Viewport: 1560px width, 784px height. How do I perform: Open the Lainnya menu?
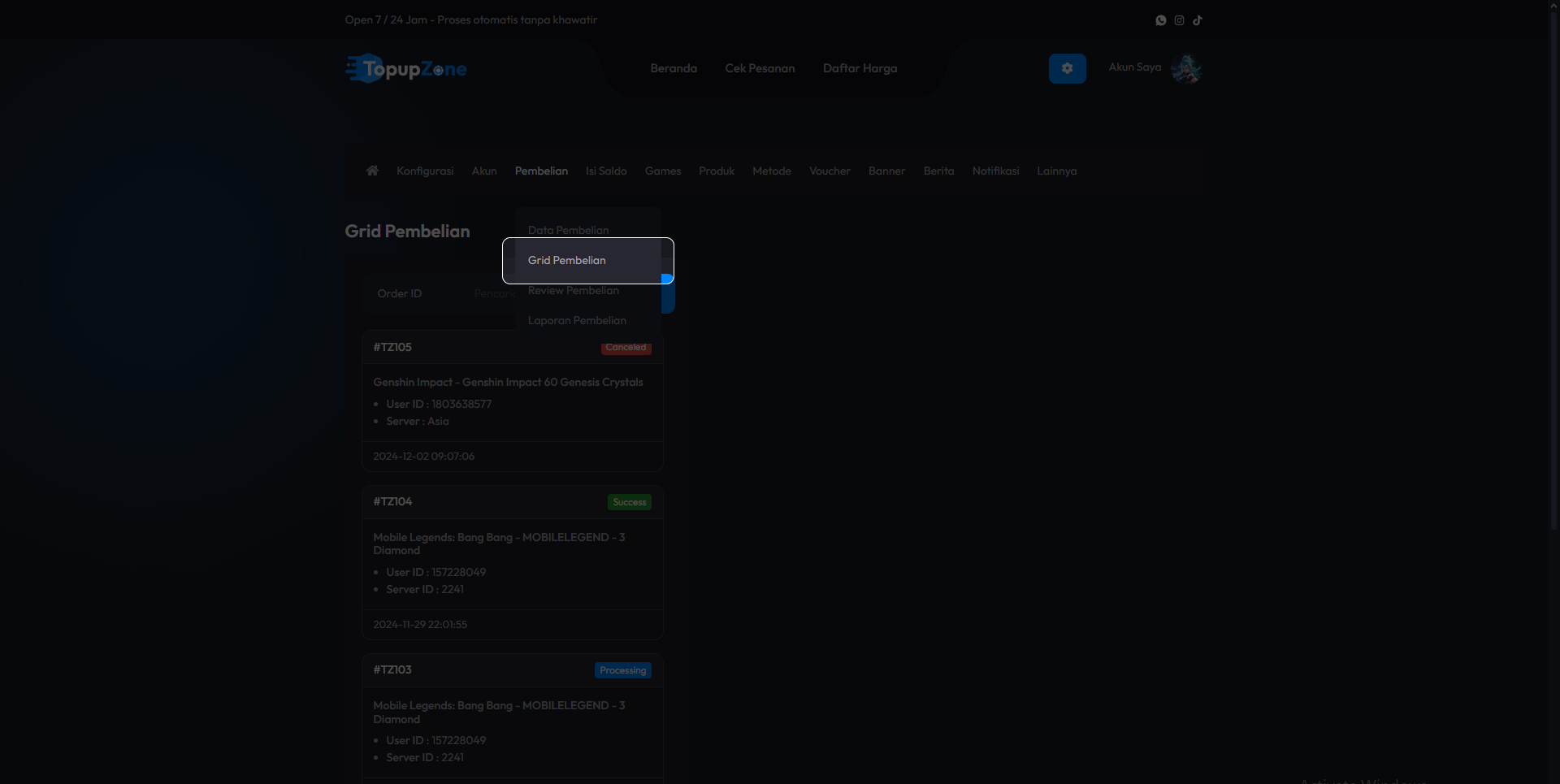pyautogui.click(x=1056, y=171)
